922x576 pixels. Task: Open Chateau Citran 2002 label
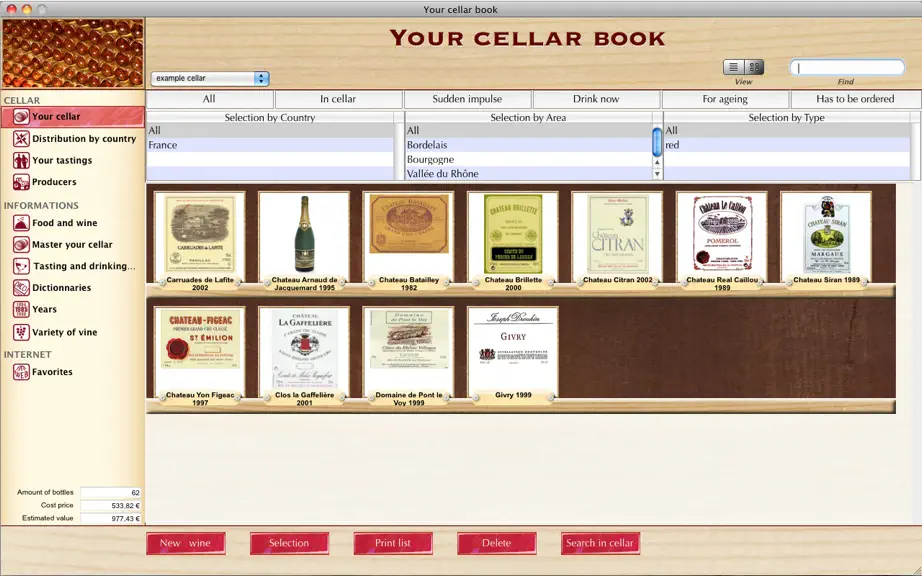(x=617, y=238)
